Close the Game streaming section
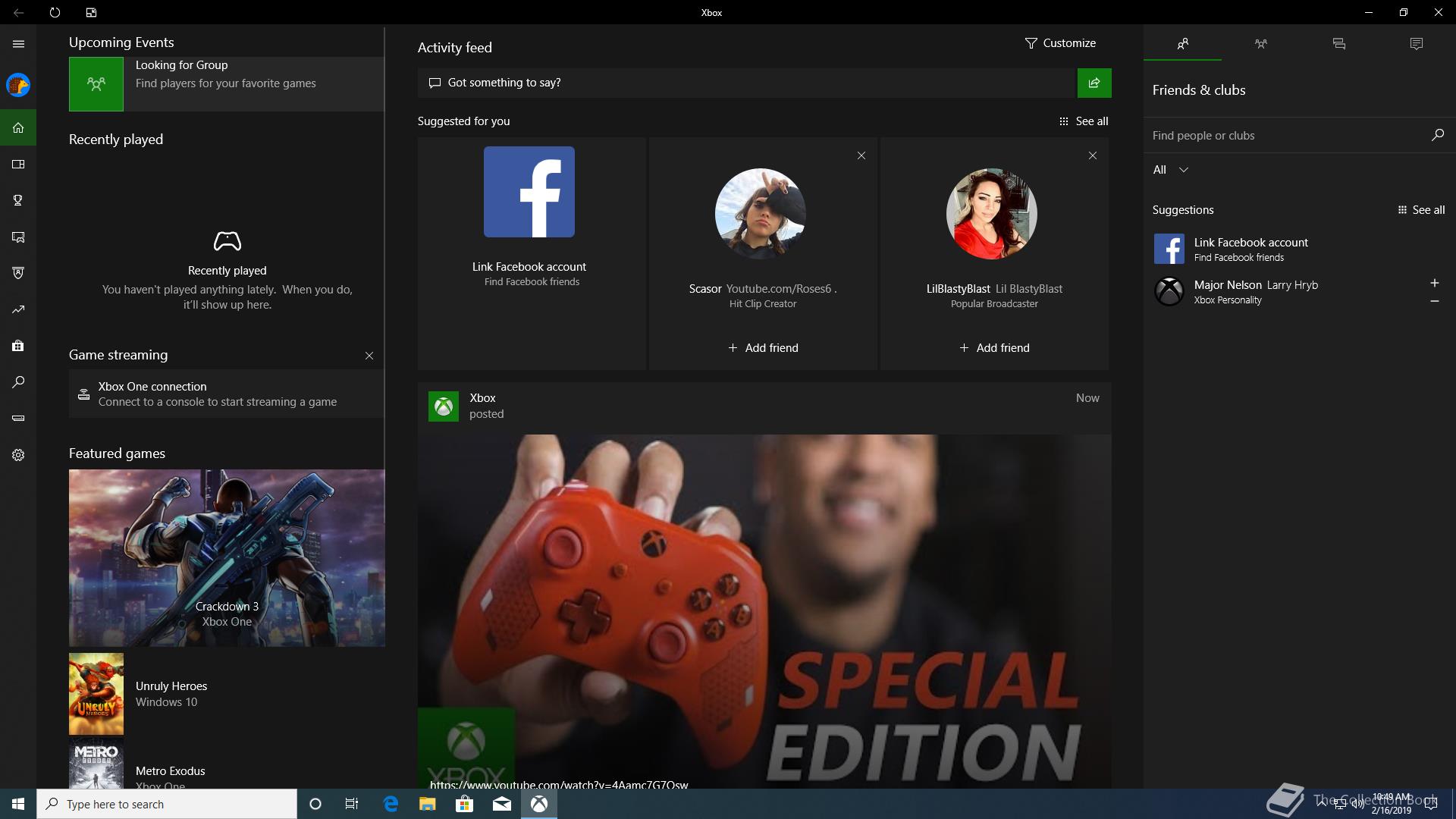The height and width of the screenshot is (819, 1456). point(369,356)
